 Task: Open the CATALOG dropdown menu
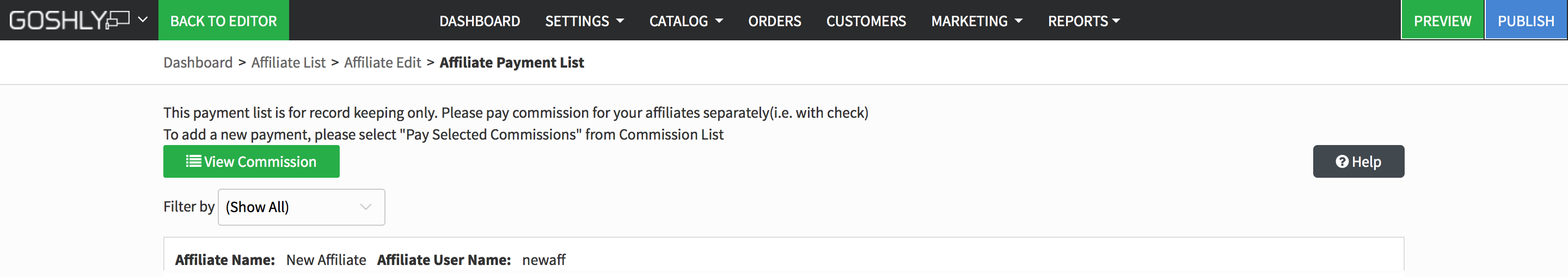[x=686, y=21]
